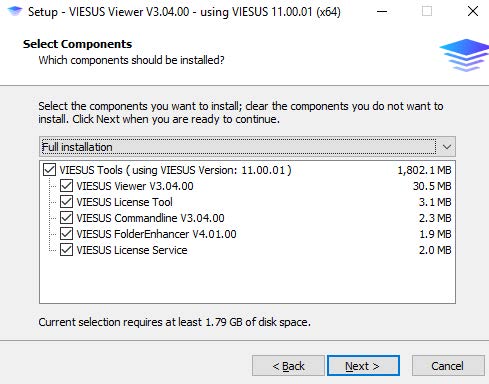The image size is (489, 384).
Task: Open the Full installation dropdown arrow
Action: [447, 147]
